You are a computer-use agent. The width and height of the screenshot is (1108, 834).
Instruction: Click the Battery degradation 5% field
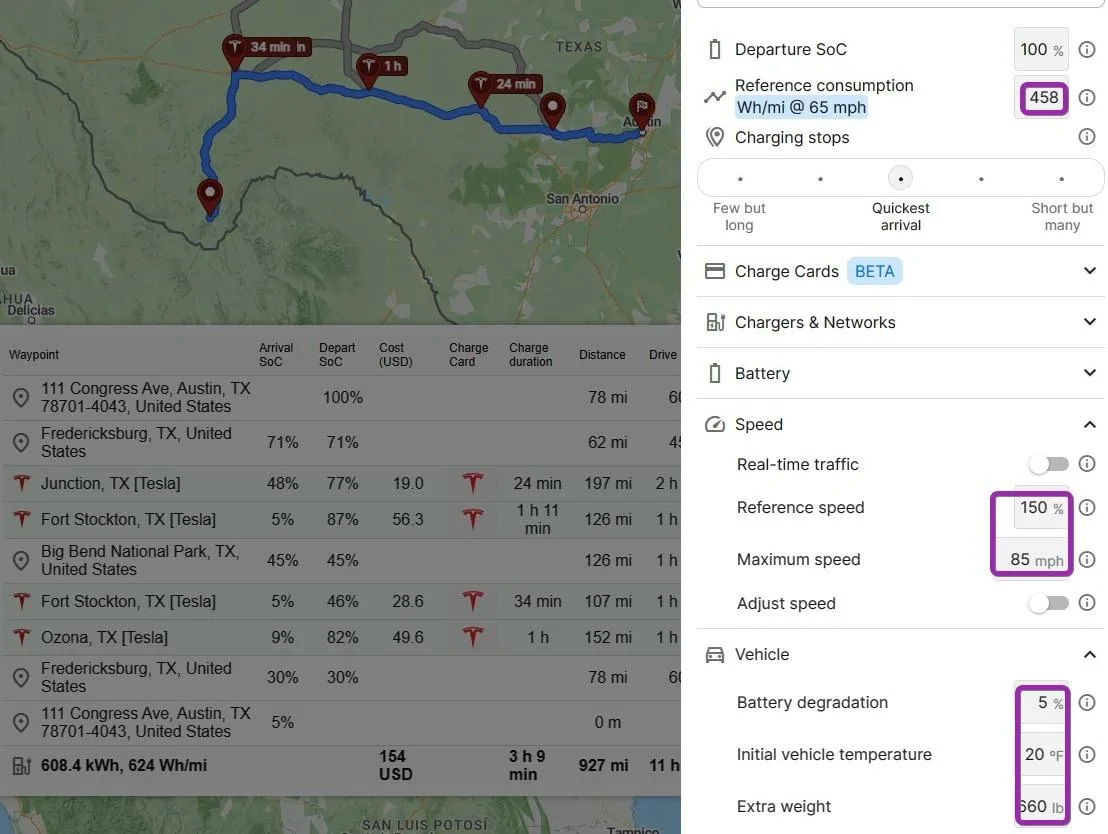pos(1041,703)
